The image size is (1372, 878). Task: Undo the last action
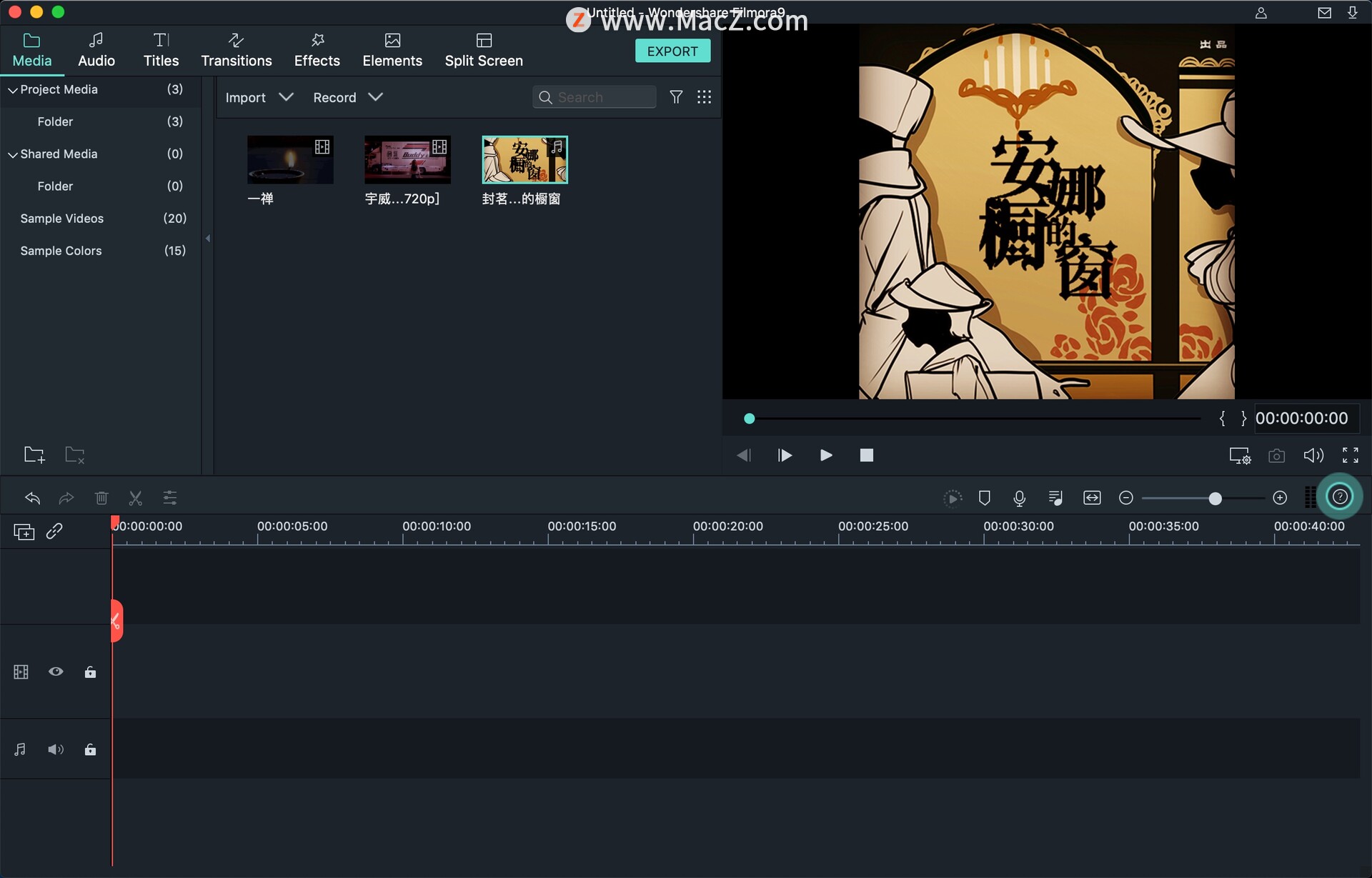(x=32, y=498)
